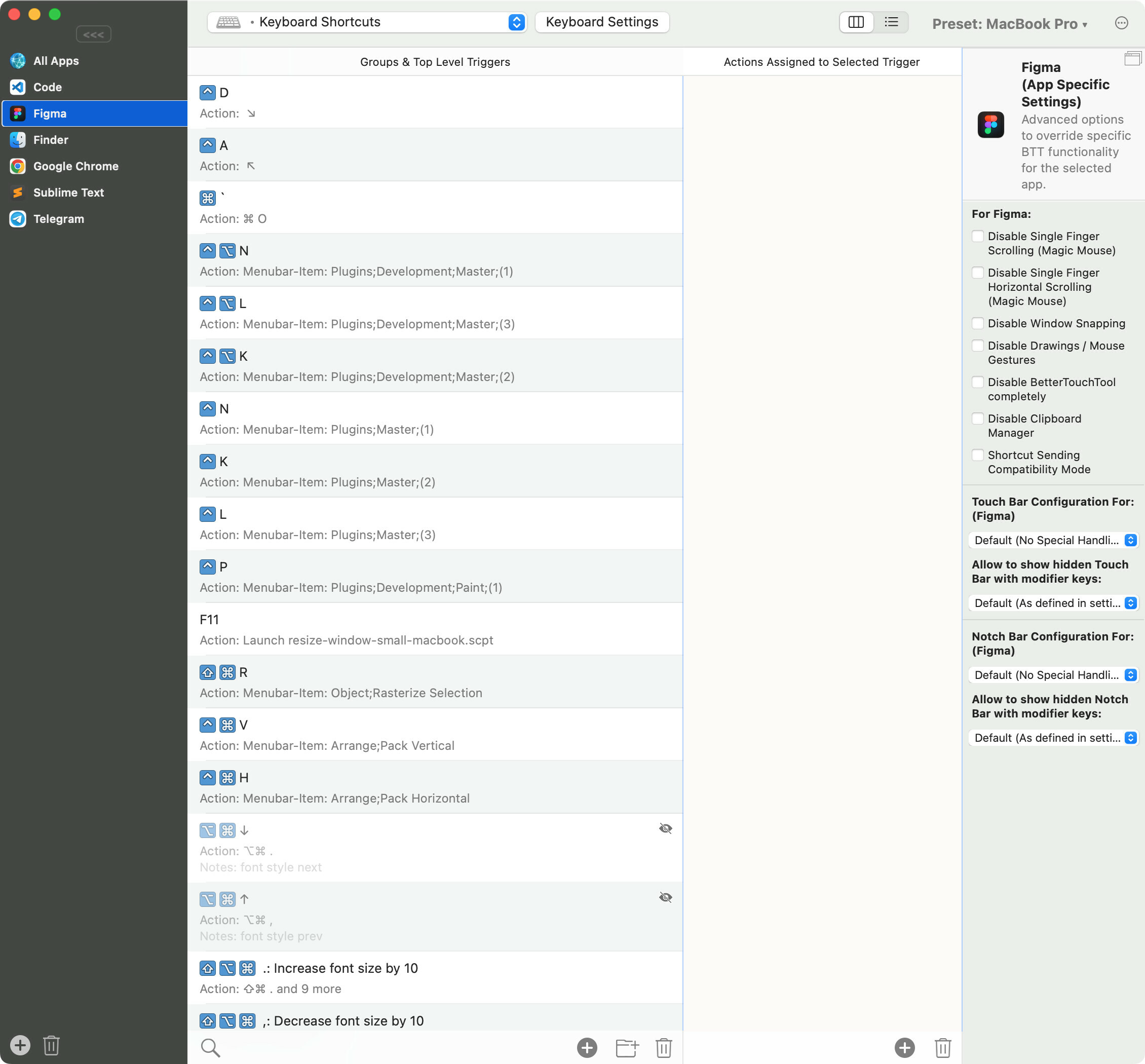Select the Ctrl D trigger row

pyautogui.click(x=435, y=102)
